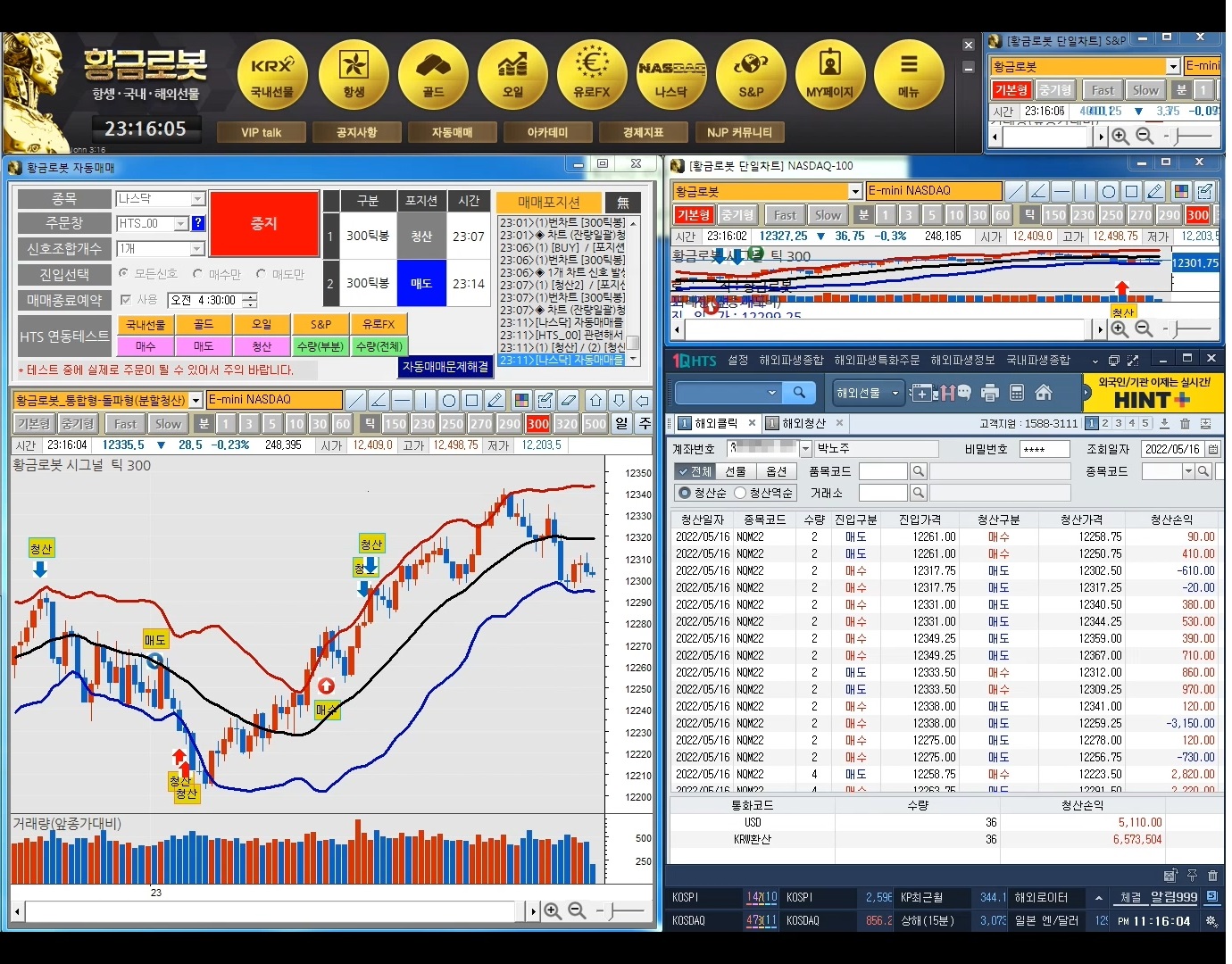Viewport: 1232px width, 964px height.
Task: Open 해외파생특화주문 menu
Action: (x=877, y=361)
